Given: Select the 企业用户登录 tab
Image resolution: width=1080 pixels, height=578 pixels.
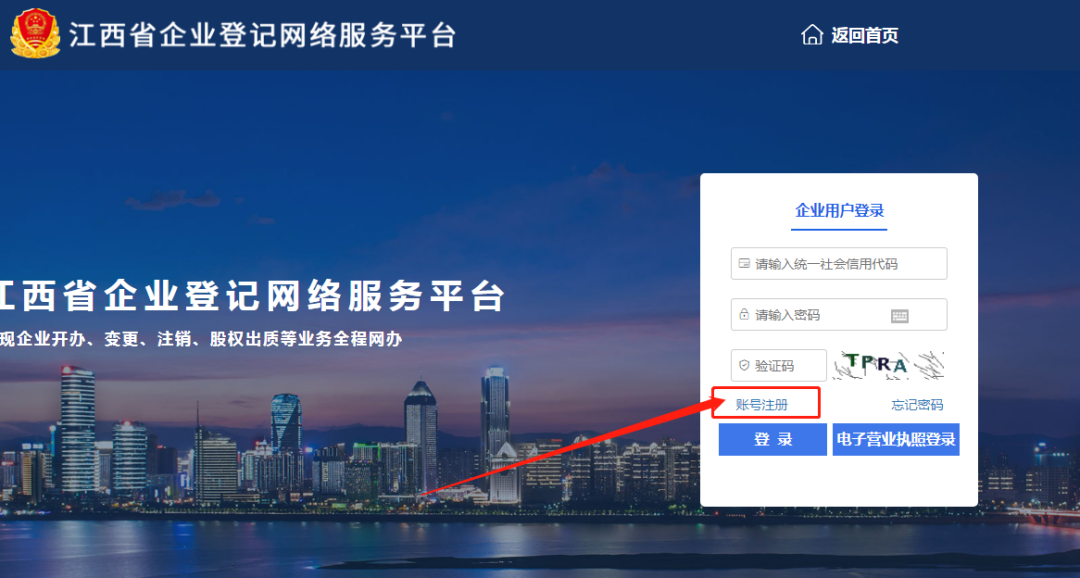Looking at the screenshot, I should (x=839, y=211).
